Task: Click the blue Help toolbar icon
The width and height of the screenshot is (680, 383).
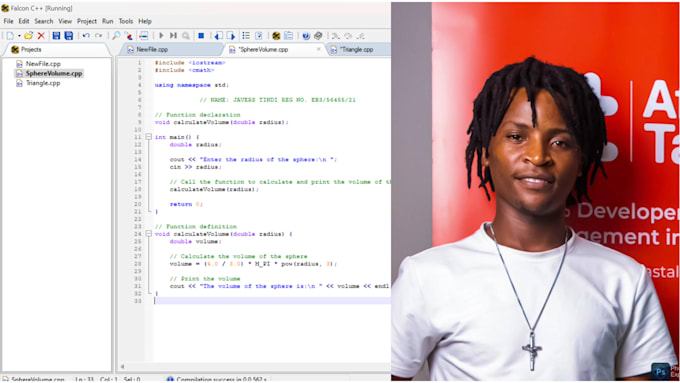Action: point(306,36)
